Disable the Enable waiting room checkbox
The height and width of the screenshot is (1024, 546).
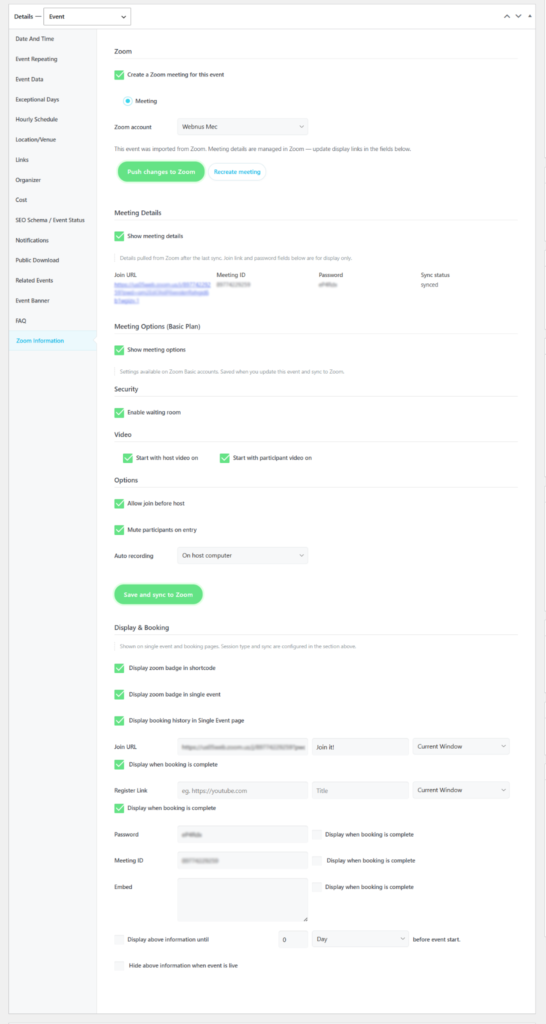[x=119, y=413]
